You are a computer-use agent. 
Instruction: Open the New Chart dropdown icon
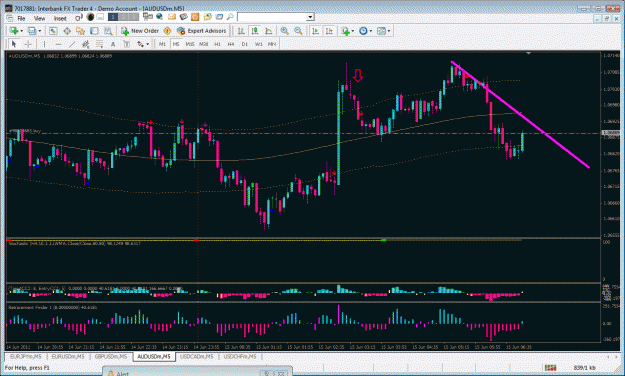16,31
